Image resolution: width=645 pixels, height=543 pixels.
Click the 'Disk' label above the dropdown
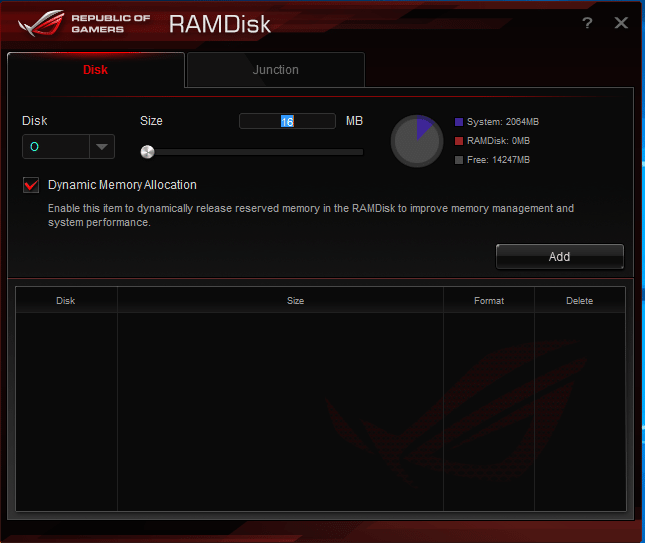coord(35,121)
